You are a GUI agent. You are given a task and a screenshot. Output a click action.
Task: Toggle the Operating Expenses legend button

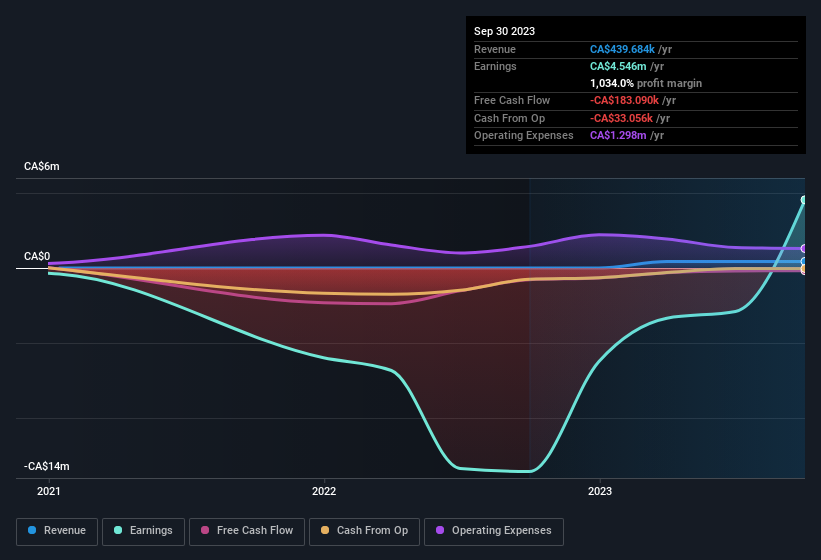point(494,532)
